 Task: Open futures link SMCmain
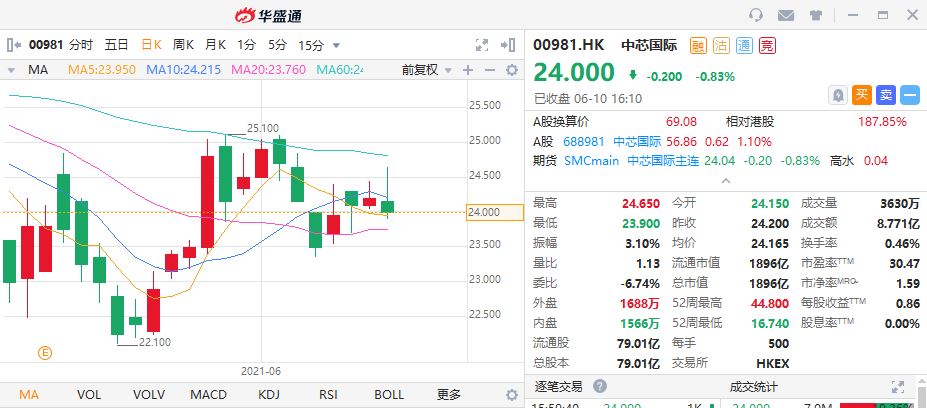(591, 161)
